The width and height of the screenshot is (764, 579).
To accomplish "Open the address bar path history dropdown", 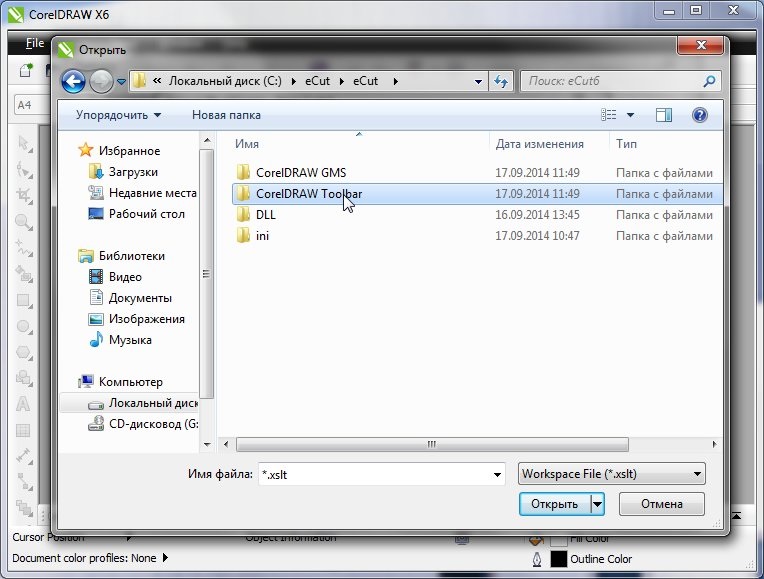I will click(478, 82).
